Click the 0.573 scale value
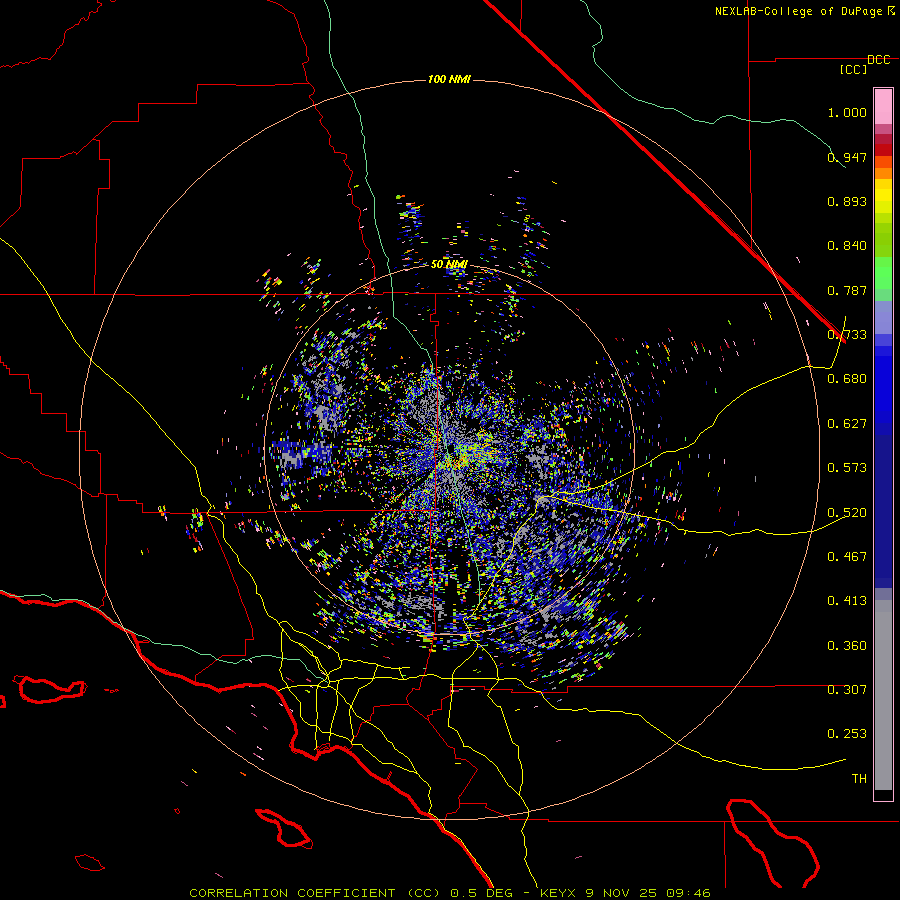Screen dimensions: 900x900 pos(847,468)
